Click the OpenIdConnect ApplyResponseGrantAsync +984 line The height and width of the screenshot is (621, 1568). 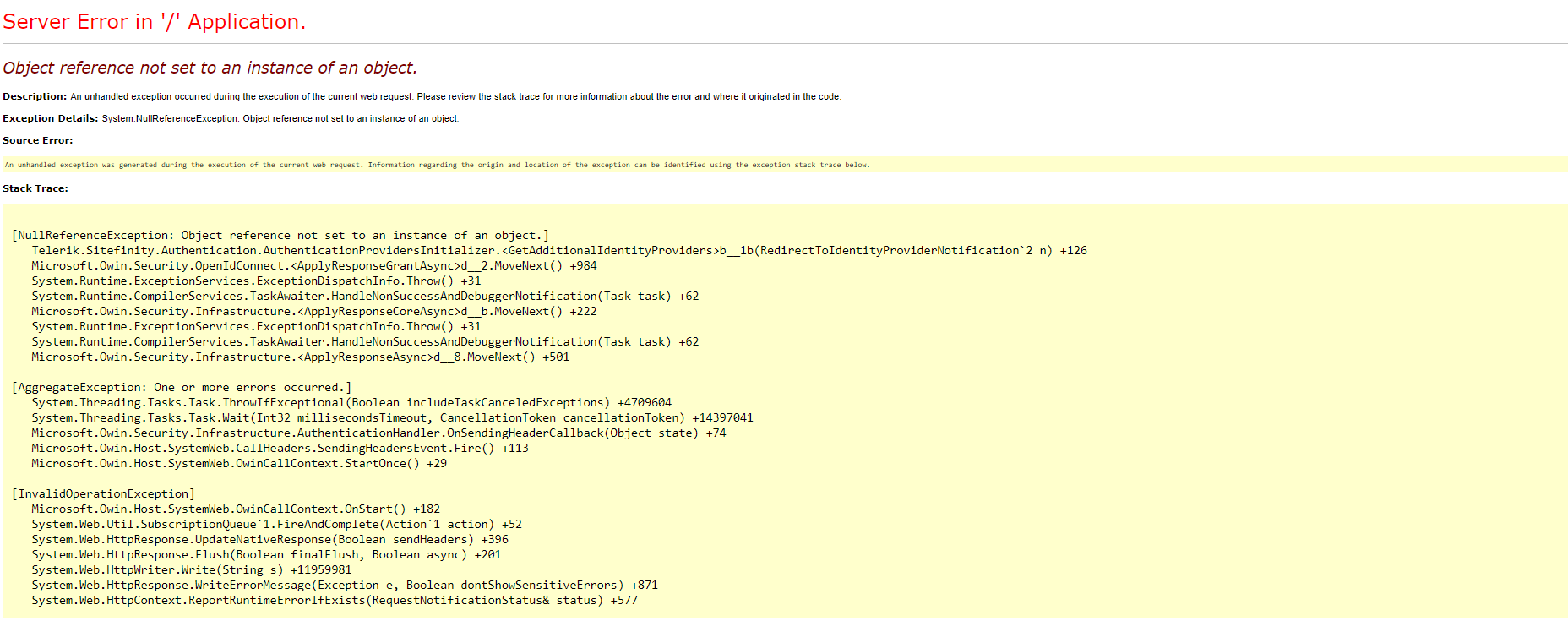(x=314, y=266)
